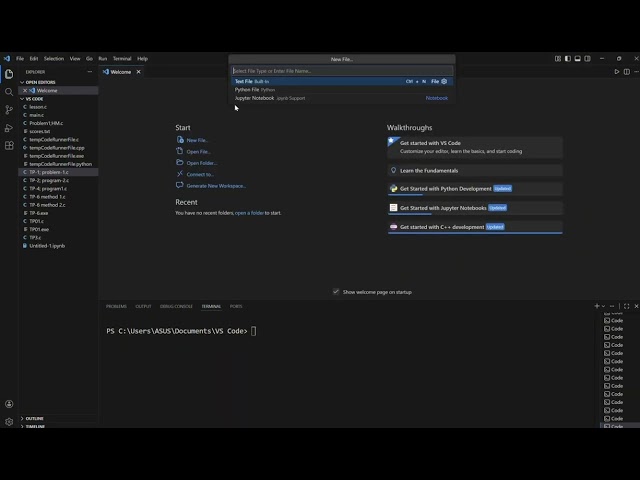Open Get Started with Python Development walkthrough

pos(475,189)
